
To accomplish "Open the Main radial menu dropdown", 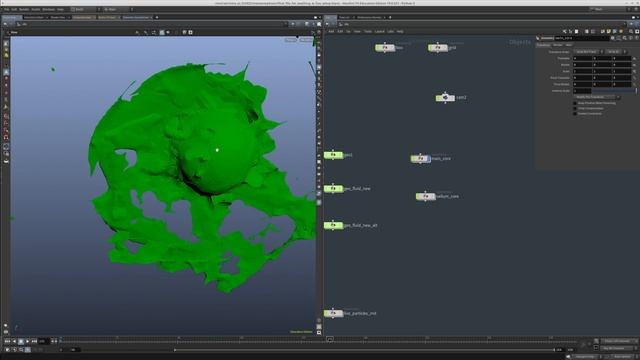I will (118, 9).
